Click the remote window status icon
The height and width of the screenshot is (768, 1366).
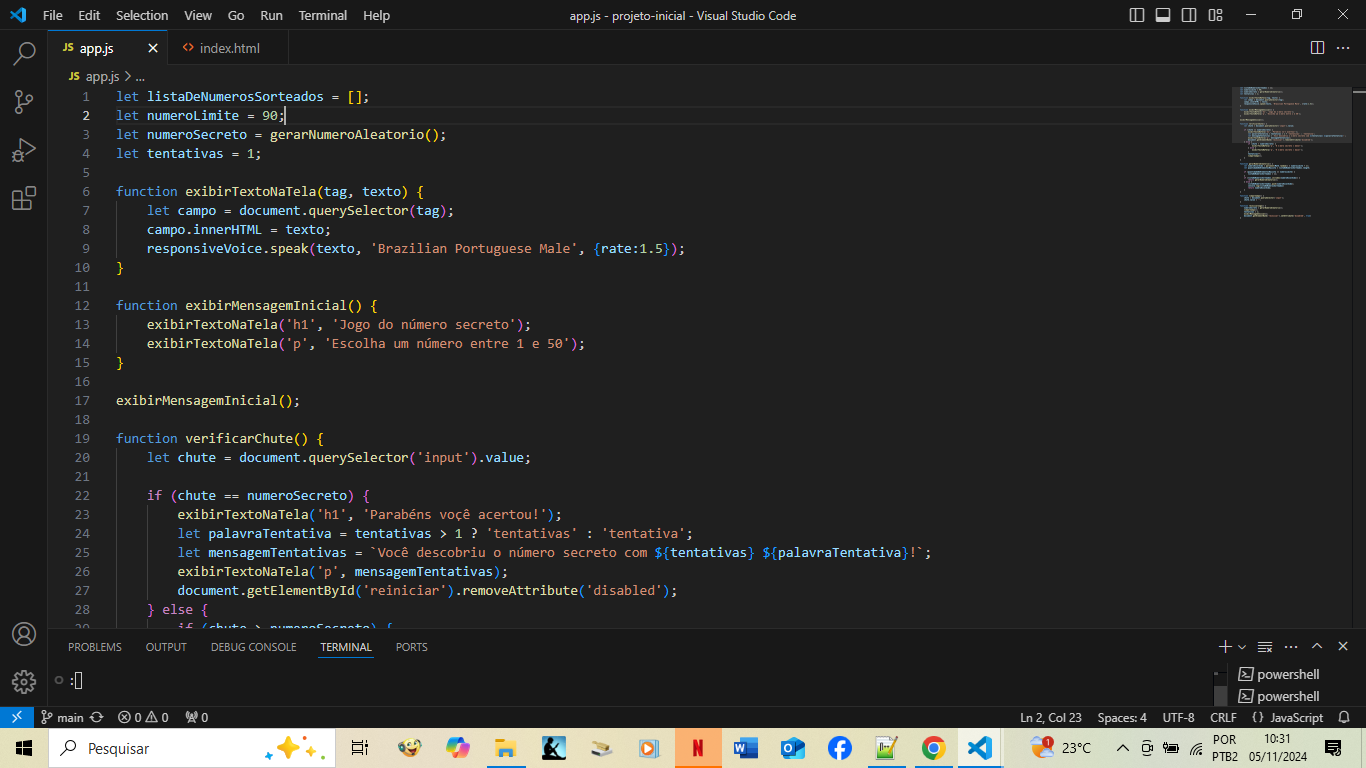(x=16, y=717)
